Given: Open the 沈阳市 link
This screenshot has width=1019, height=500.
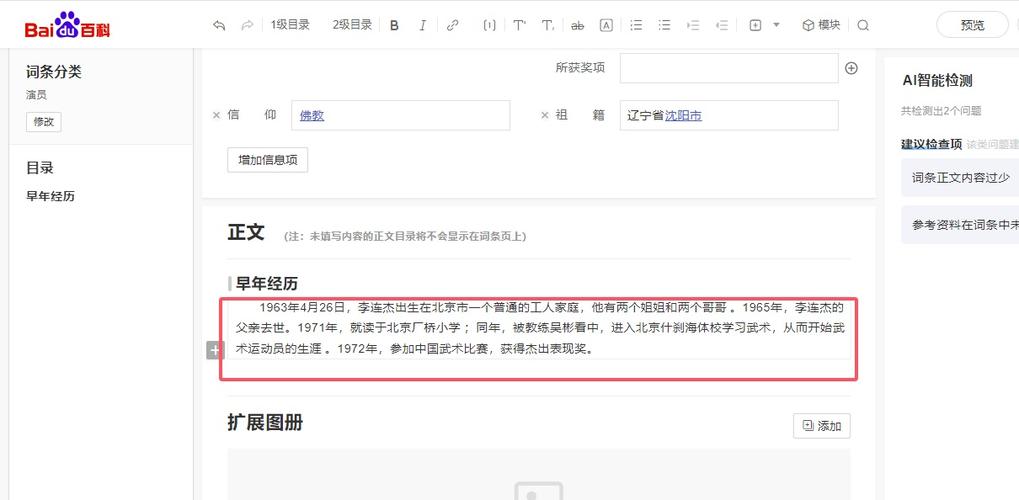Looking at the screenshot, I should point(683,116).
